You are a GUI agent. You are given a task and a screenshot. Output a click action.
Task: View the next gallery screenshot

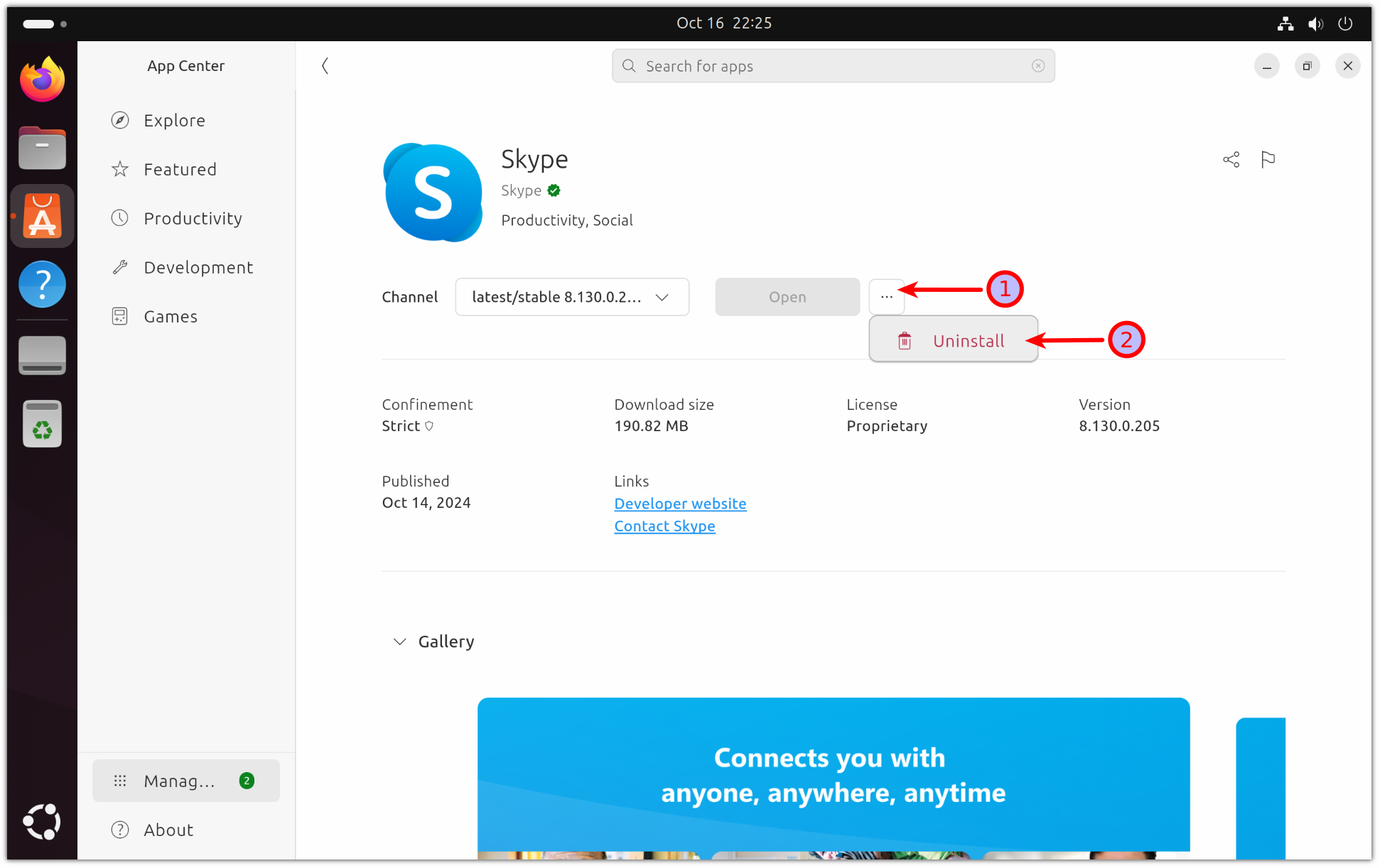click(x=1261, y=788)
